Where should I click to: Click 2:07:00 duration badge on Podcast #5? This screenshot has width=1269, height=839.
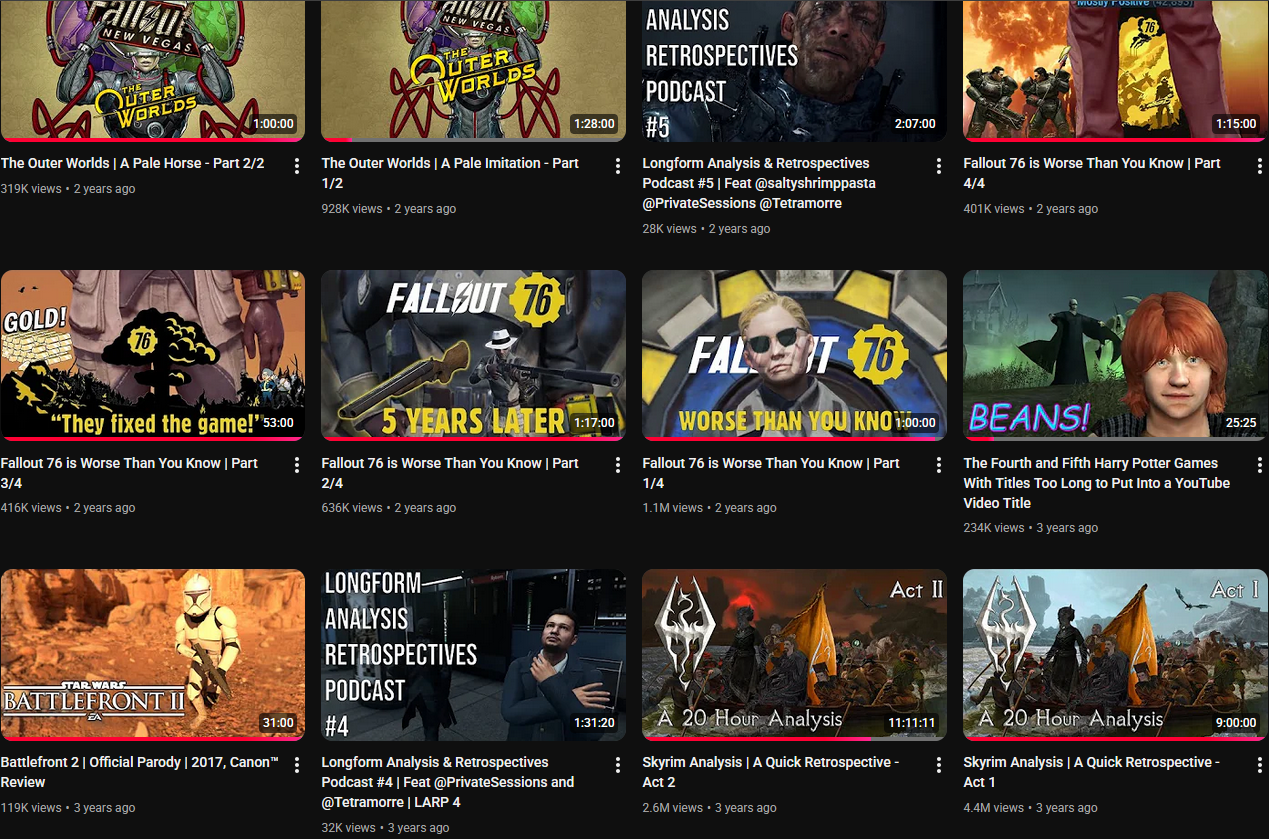tap(914, 124)
